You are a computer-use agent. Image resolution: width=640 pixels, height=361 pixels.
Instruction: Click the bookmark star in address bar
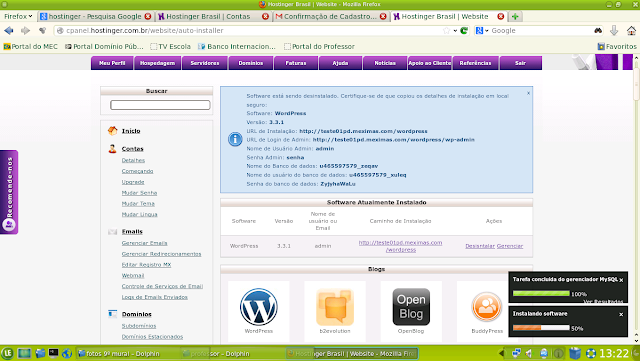click(x=447, y=31)
